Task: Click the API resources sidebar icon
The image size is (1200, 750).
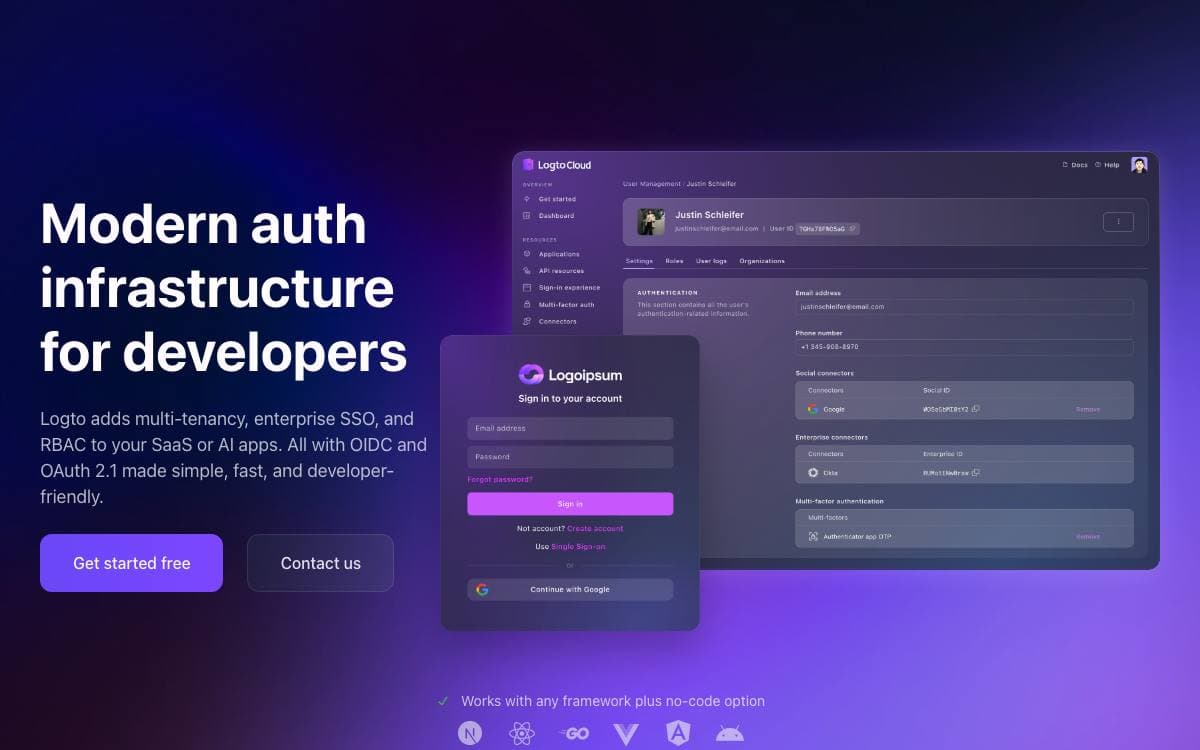Action: (x=527, y=271)
